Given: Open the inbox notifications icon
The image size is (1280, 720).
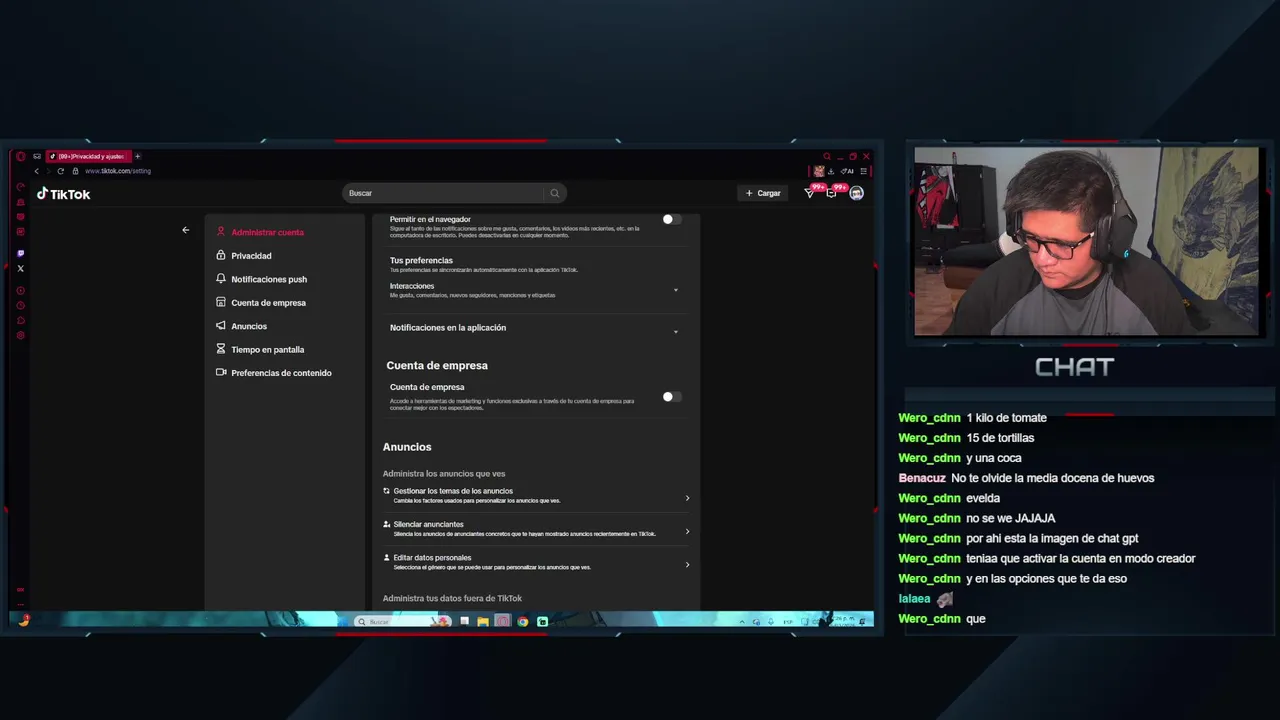Looking at the screenshot, I should pos(831,193).
